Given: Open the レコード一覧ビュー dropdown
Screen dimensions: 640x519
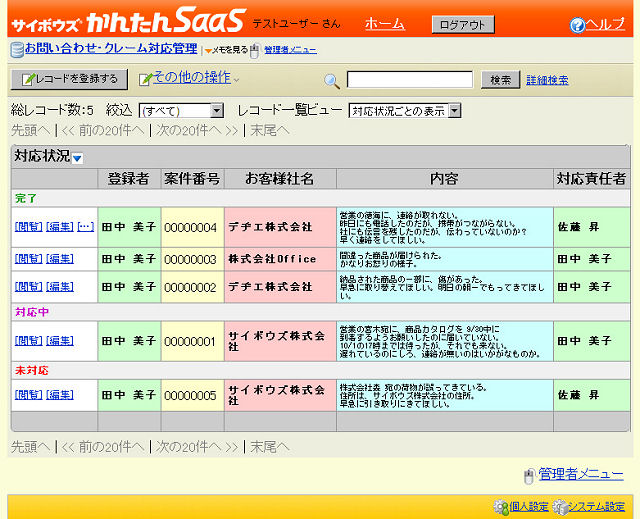Looking at the screenshot, I should point(405,111).
